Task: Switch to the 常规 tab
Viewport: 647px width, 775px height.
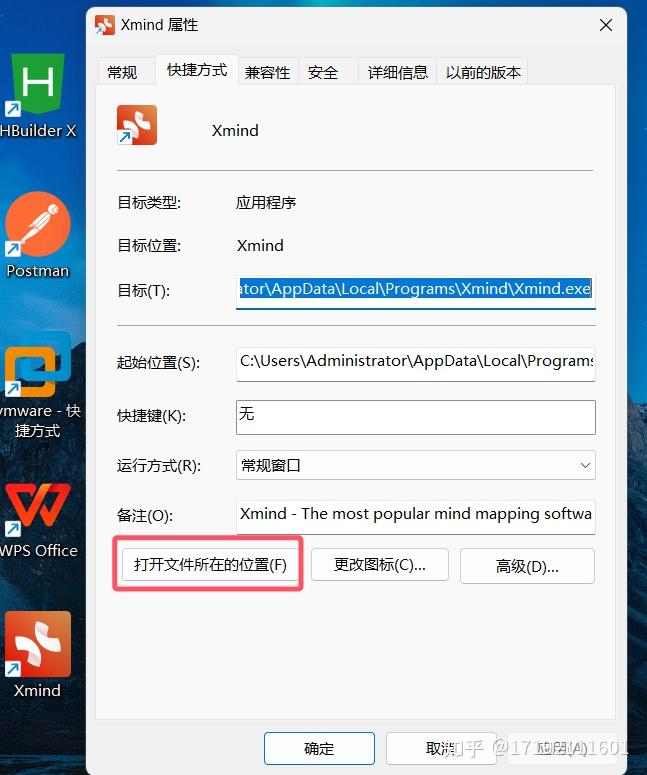Action: (x=122, y=73)
